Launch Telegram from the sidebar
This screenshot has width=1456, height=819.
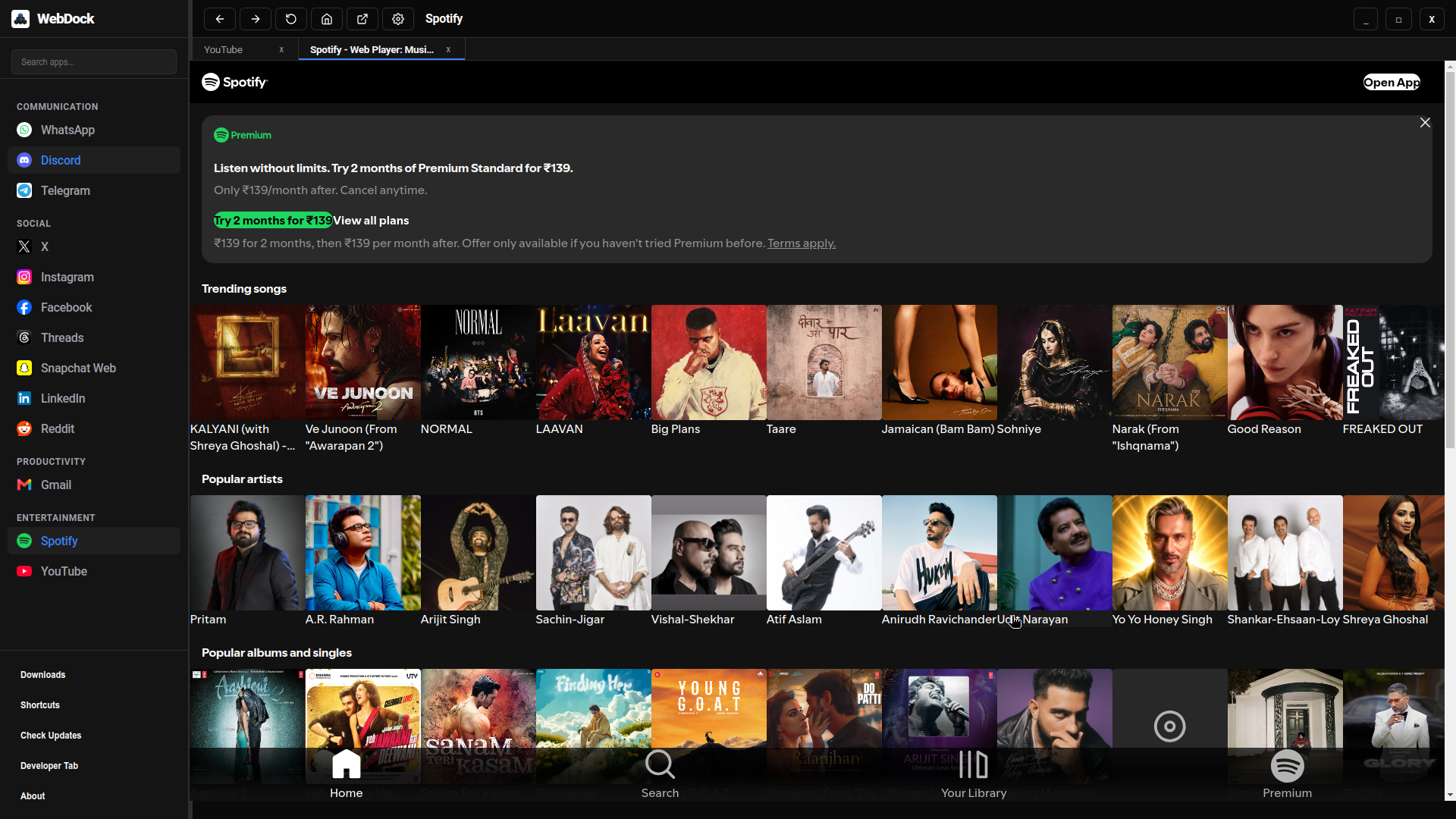pos(94,190)
